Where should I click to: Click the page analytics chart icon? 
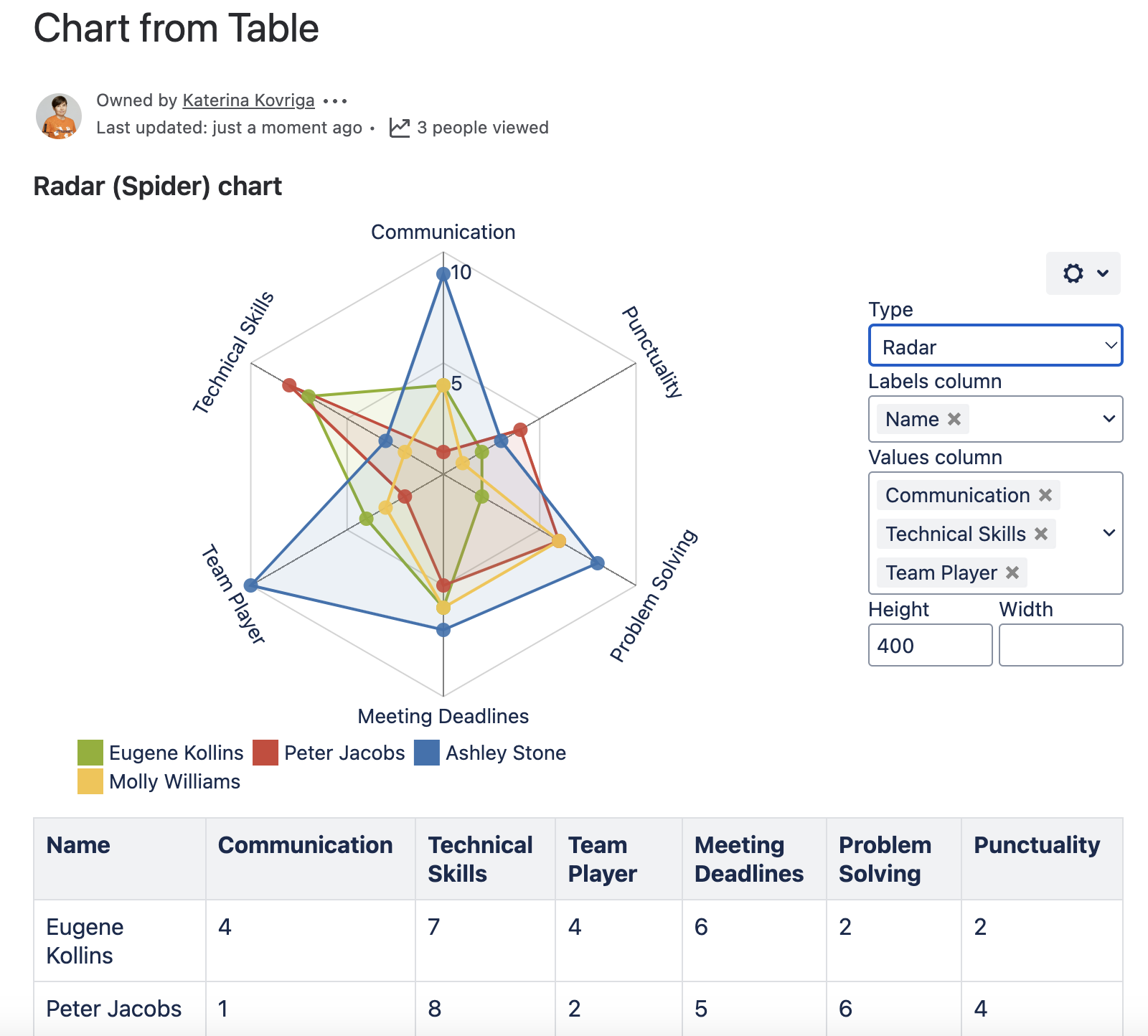(x=399, y=128)
